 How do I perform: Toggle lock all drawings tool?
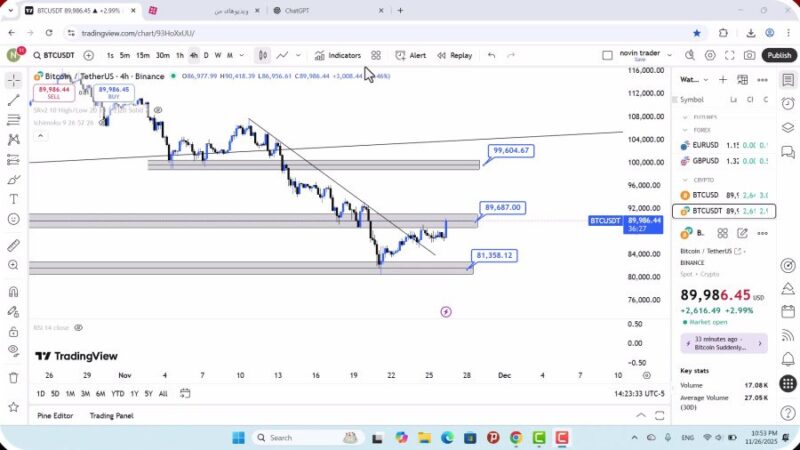[13, 329]
